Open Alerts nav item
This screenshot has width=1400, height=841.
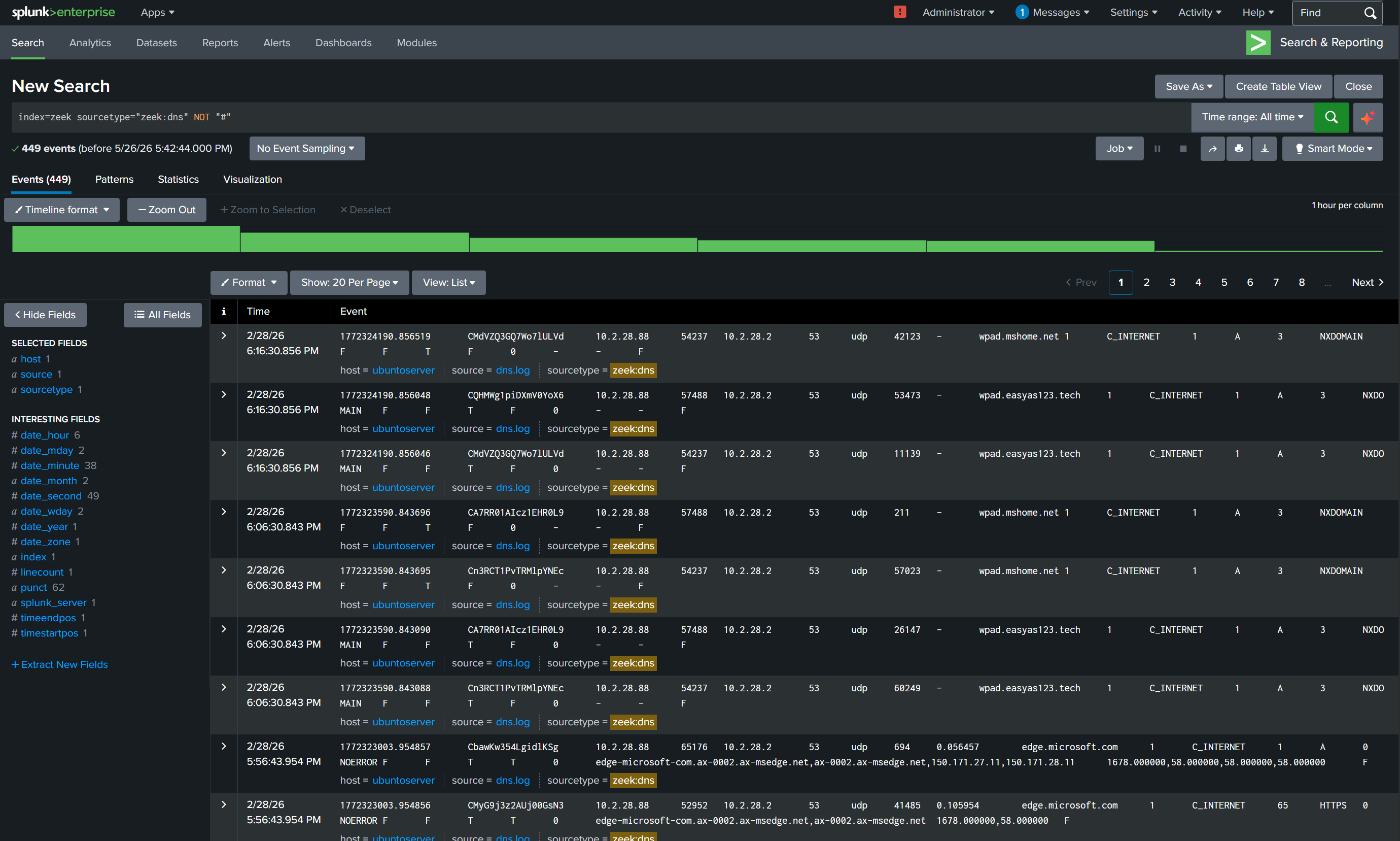[276, 43]
